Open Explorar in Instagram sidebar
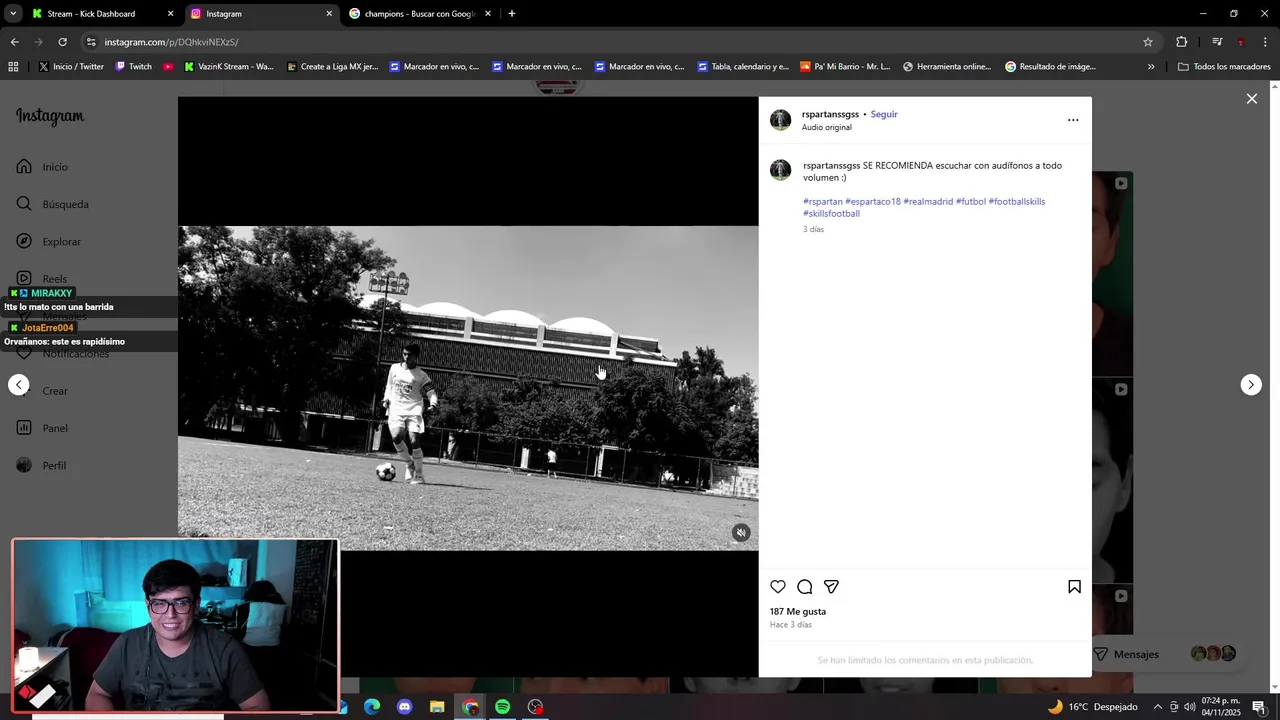 [49, 241]
